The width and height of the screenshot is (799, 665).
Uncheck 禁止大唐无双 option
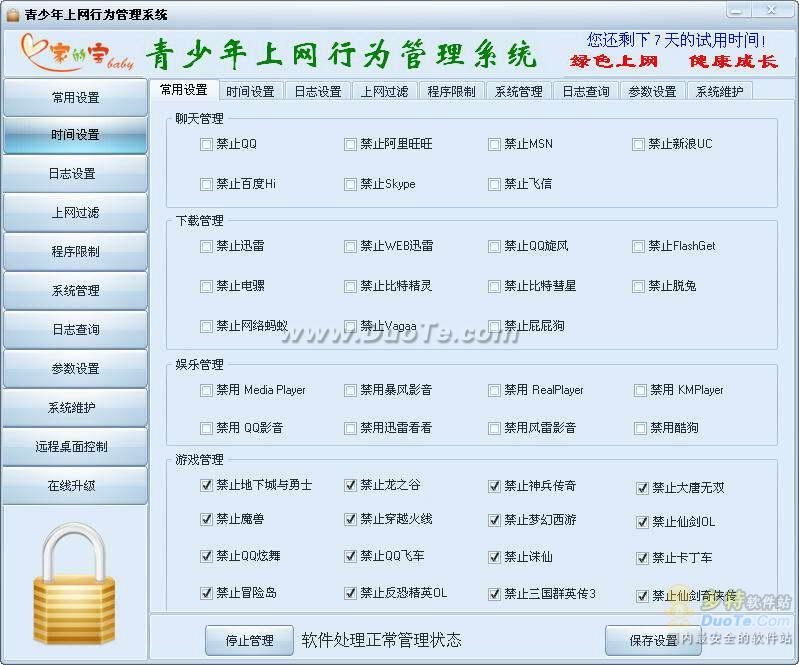point(642,489)
